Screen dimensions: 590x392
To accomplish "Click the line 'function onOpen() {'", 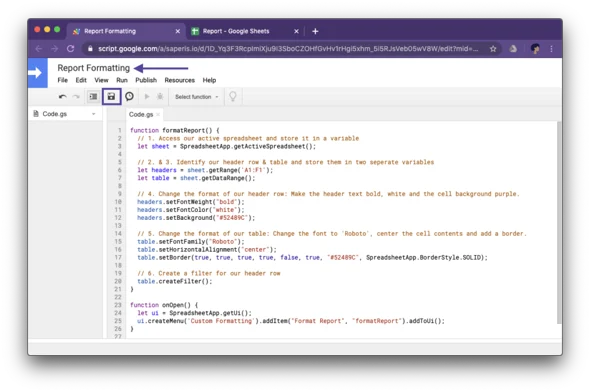I will (x=164, y=305).
